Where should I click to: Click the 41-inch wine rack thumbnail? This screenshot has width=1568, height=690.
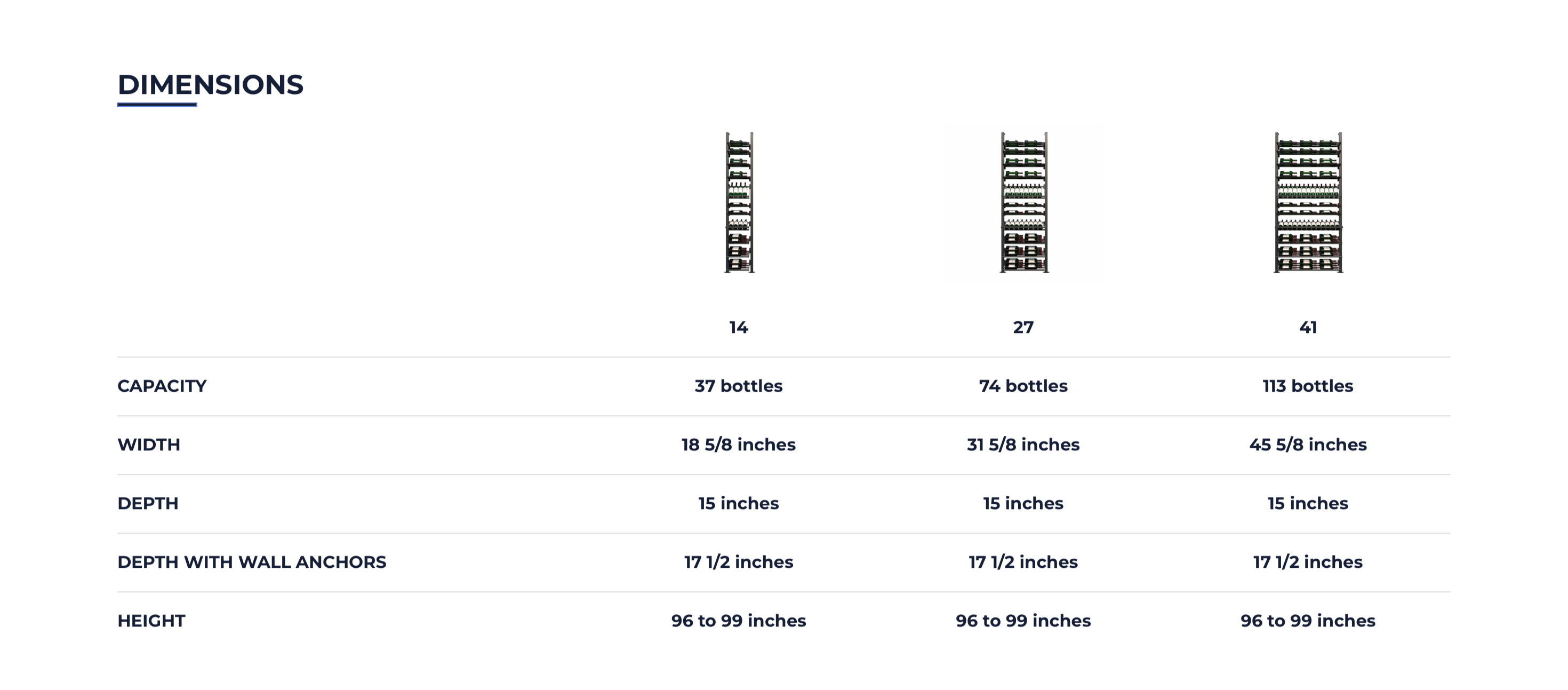click(1308, 202)
